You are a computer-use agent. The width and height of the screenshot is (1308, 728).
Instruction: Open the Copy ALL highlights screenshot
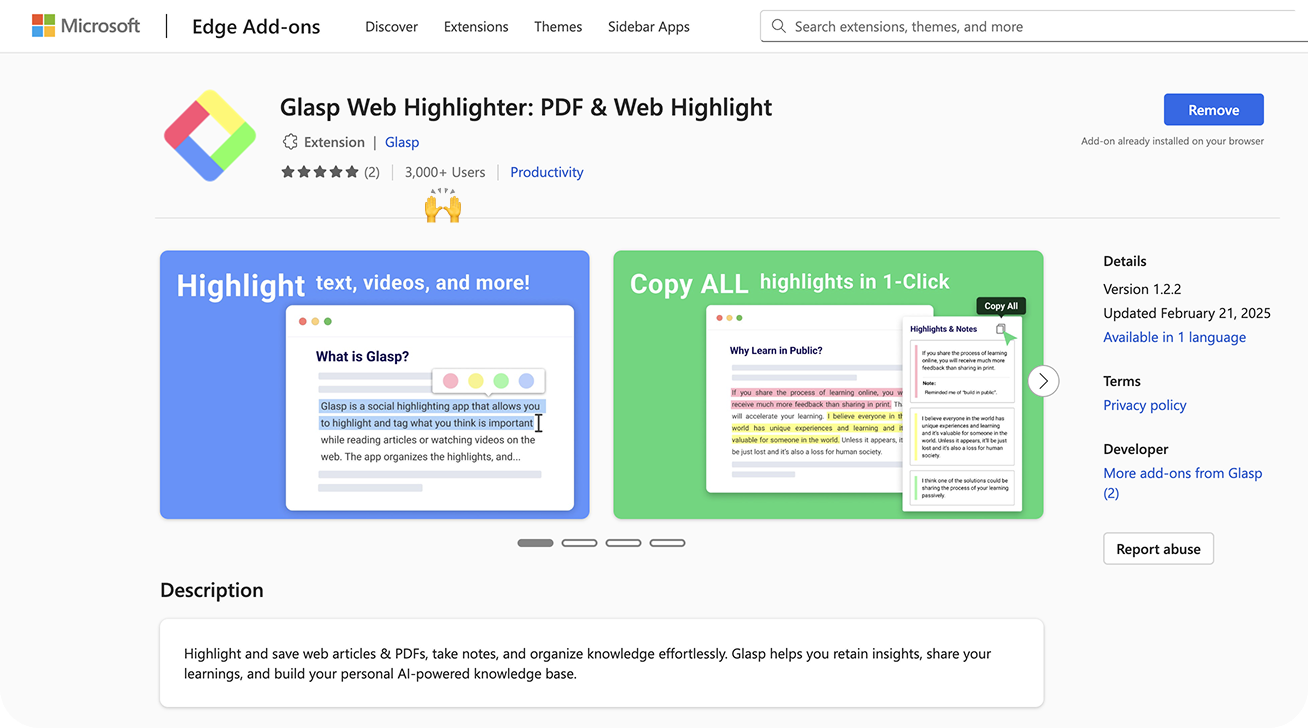click(x=828, y=385)
